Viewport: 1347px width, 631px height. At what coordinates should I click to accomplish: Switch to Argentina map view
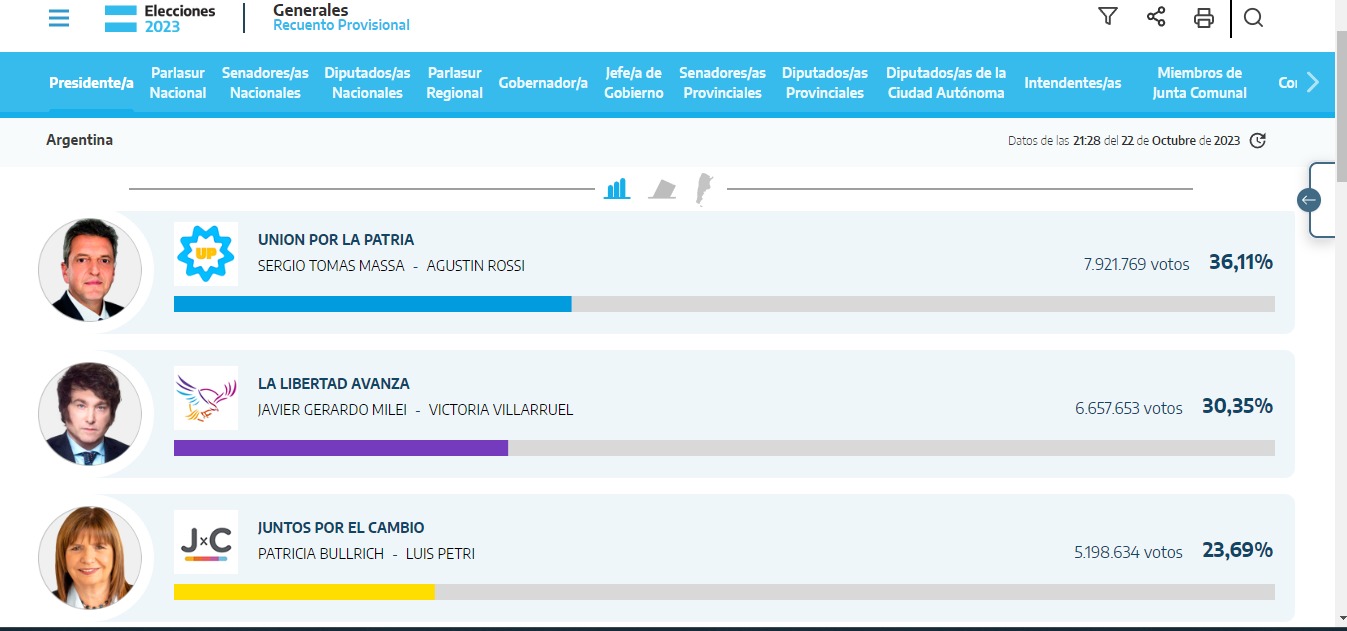coord(704,188)
